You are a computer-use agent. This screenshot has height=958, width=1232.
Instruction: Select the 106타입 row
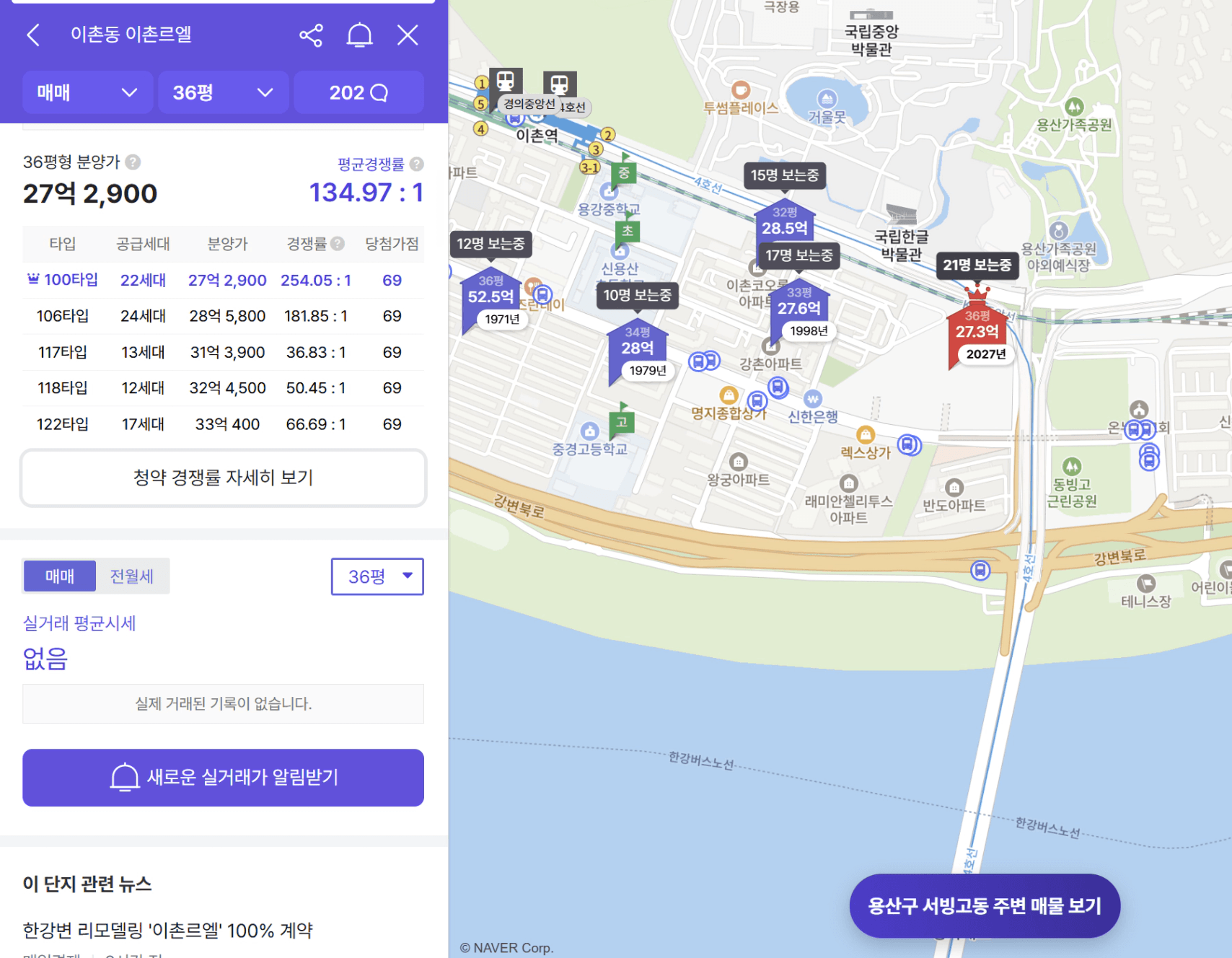point(223,316)
